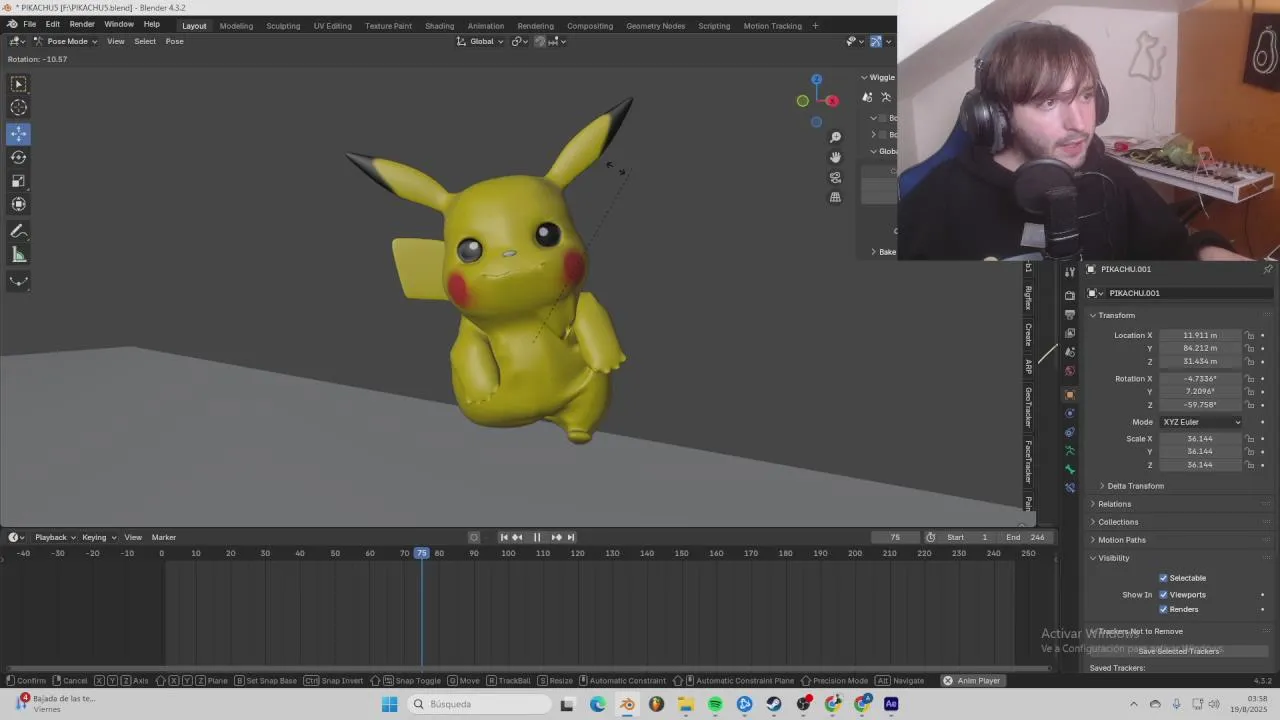Toggle Selectable checkbox in Visibility

1163,578
